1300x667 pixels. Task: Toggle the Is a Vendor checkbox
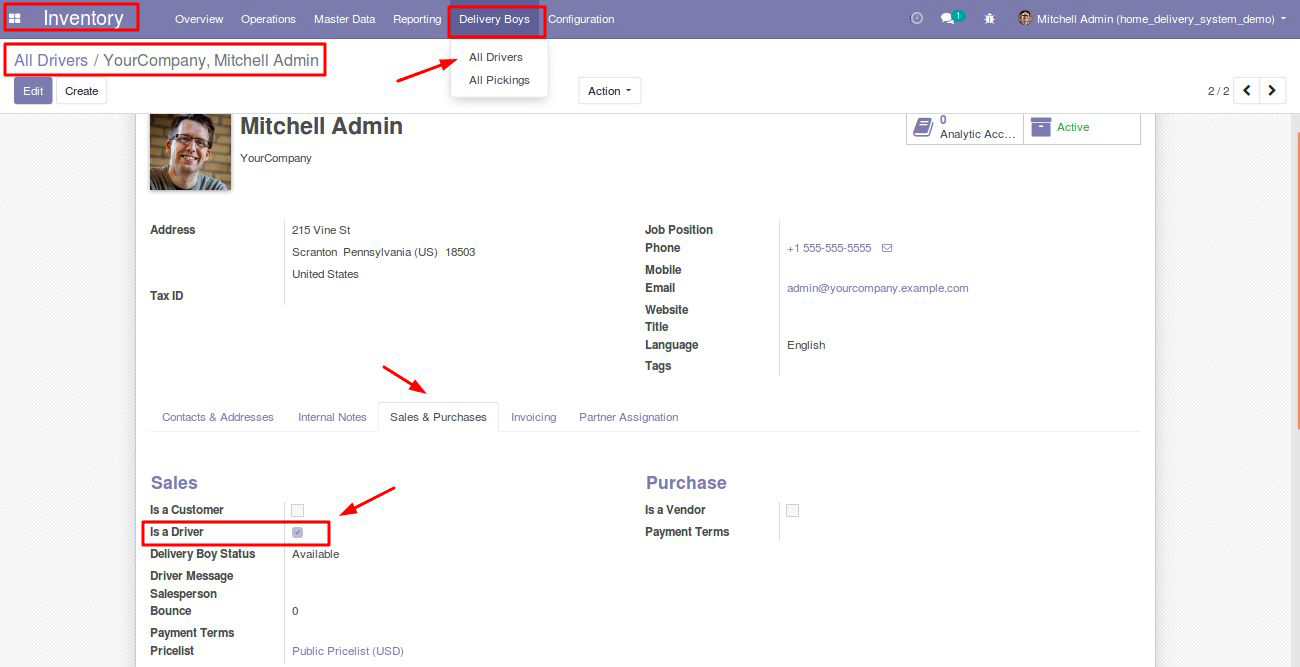(x=792, y=510)
